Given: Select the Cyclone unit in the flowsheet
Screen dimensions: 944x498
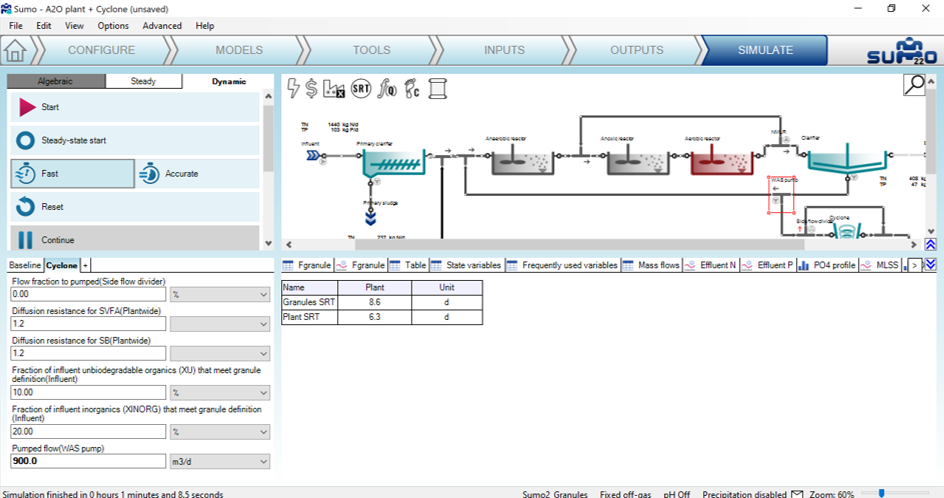Looking at the screenshot, I should (x=847, y=230).
